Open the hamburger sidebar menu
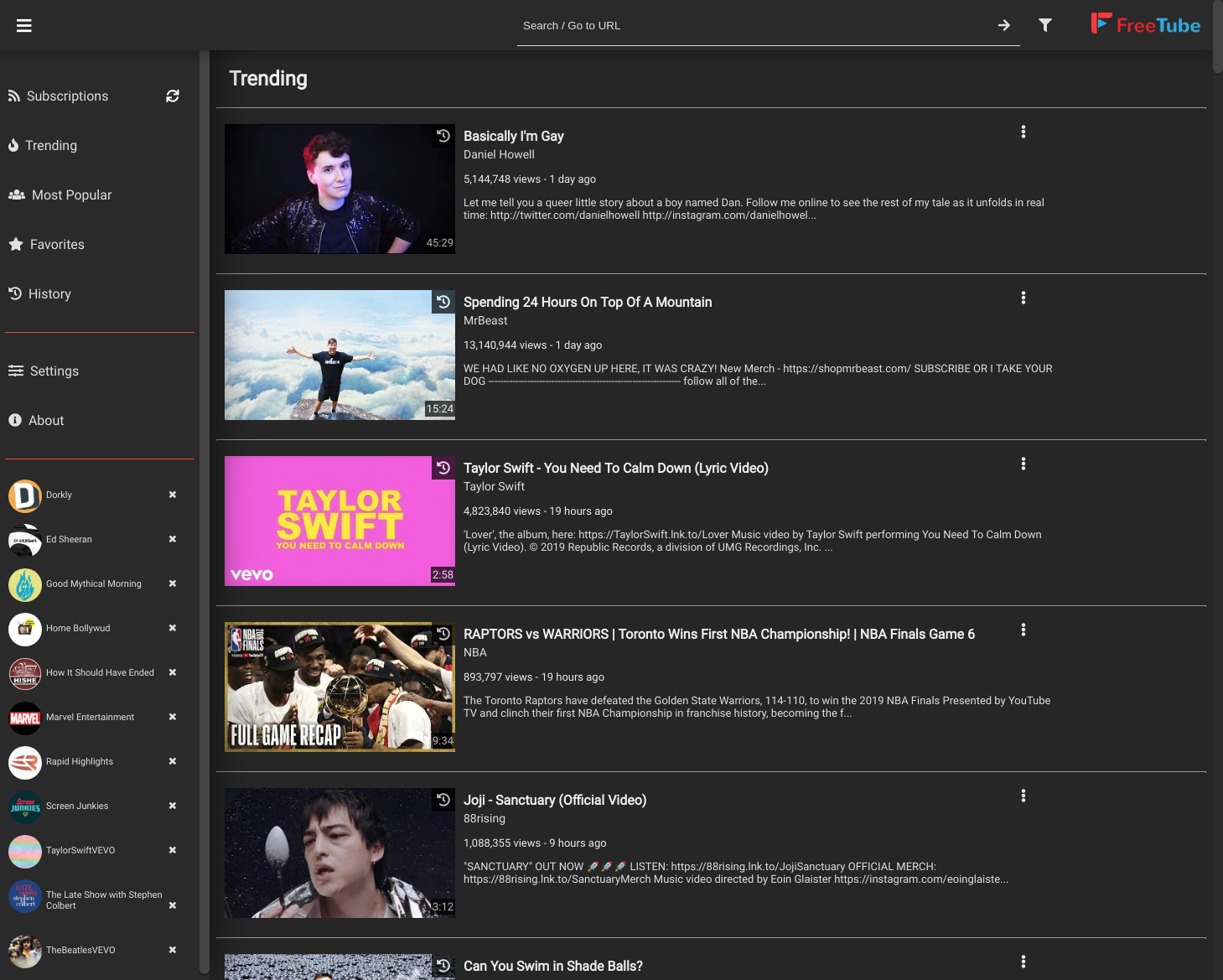 (24, 26)
